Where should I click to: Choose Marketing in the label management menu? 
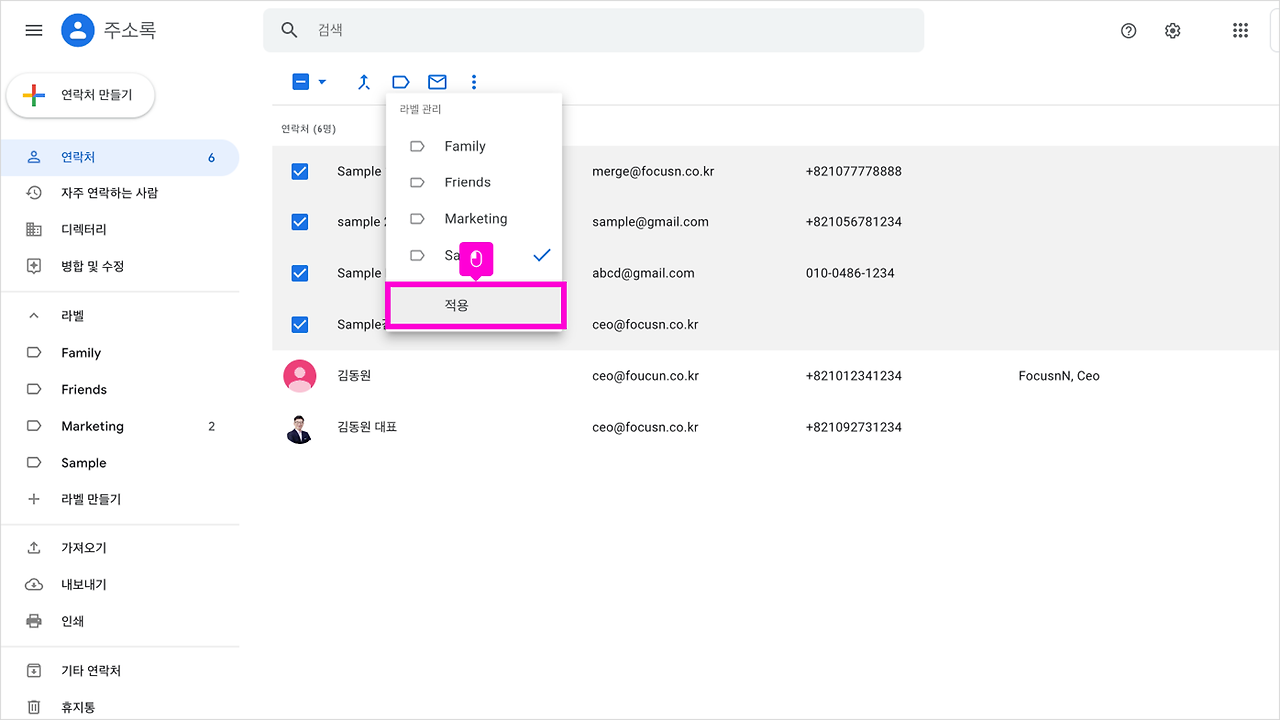(x=474, y=219)
